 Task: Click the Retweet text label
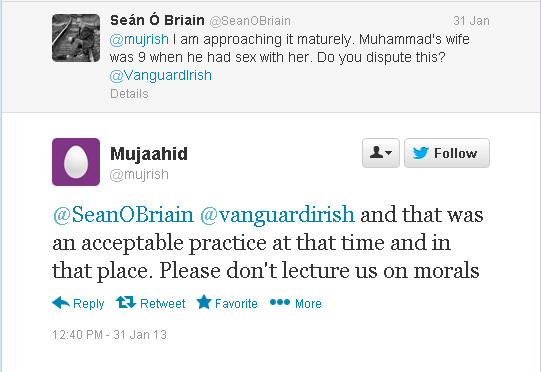point(163,304)
